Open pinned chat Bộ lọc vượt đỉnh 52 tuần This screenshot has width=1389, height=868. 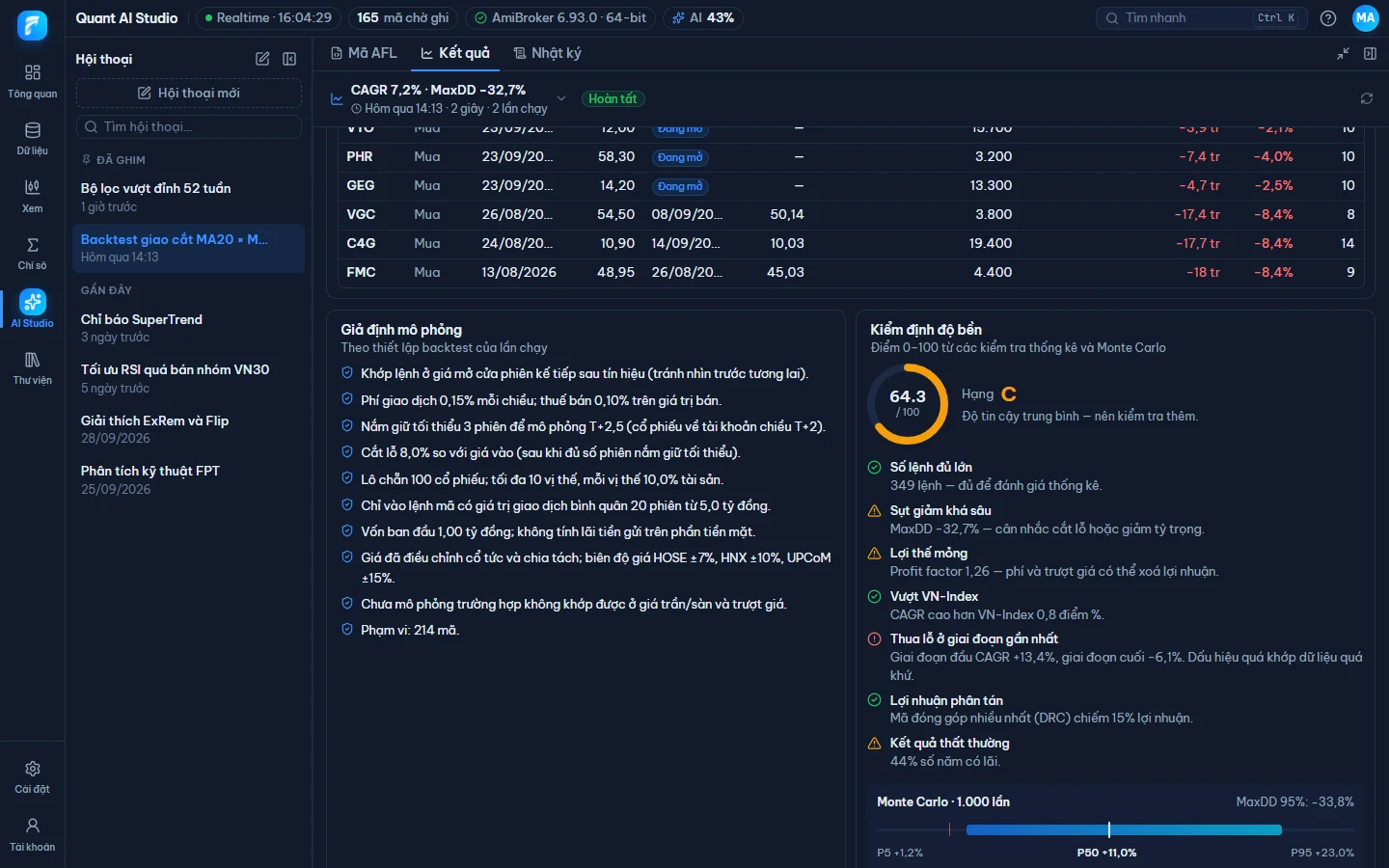[189, 197]
